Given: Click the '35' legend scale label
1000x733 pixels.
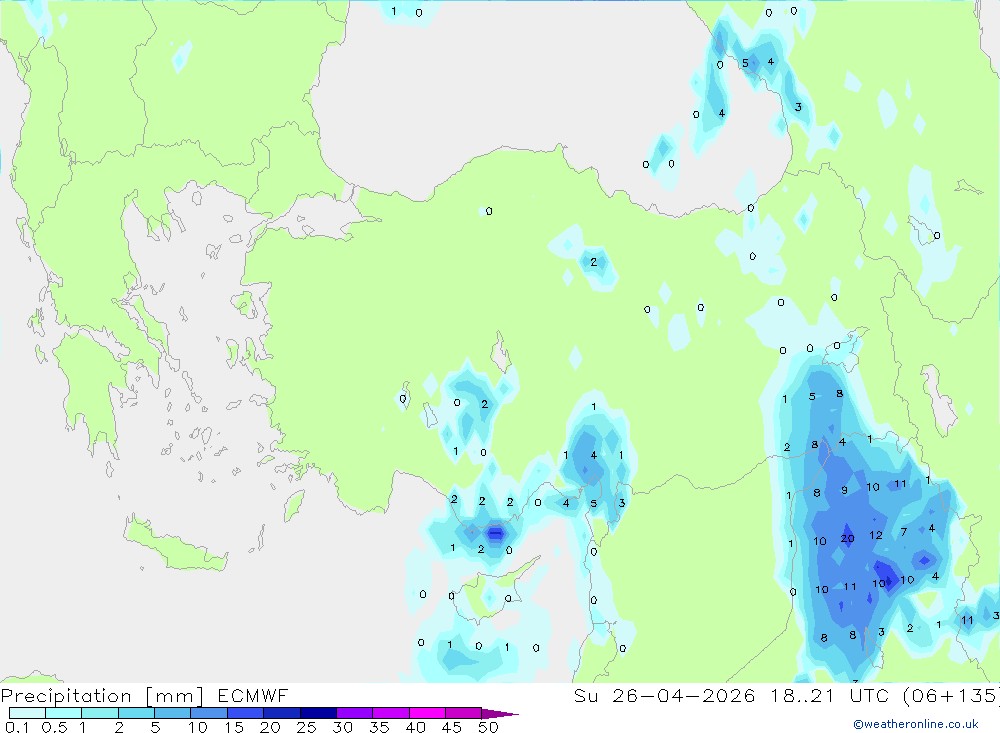Looking at the screenshot, I should 379,727.
